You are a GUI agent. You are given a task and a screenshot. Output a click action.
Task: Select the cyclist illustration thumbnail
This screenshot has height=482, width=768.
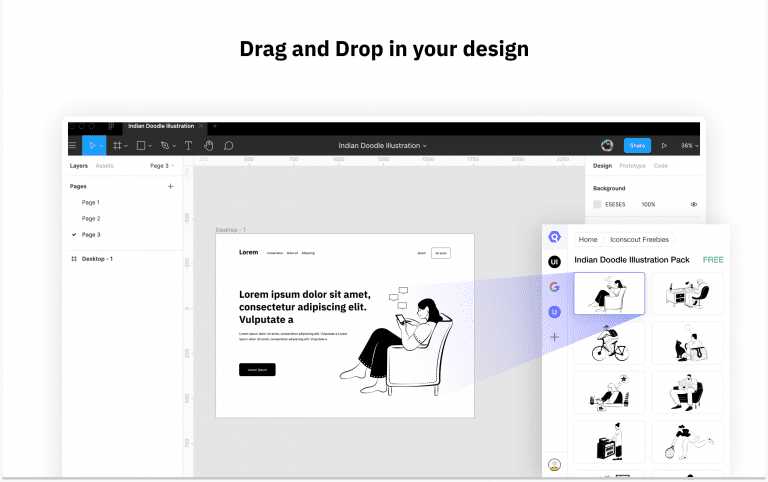point(609,343)
